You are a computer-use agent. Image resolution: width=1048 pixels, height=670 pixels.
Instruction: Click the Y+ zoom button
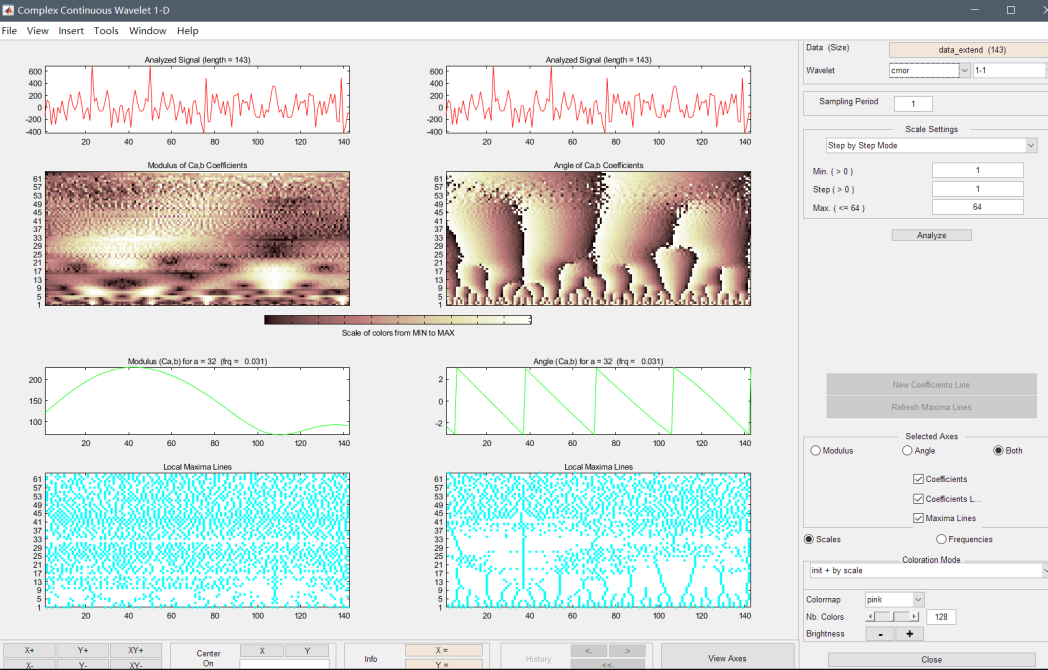click(x=83, y=650)
